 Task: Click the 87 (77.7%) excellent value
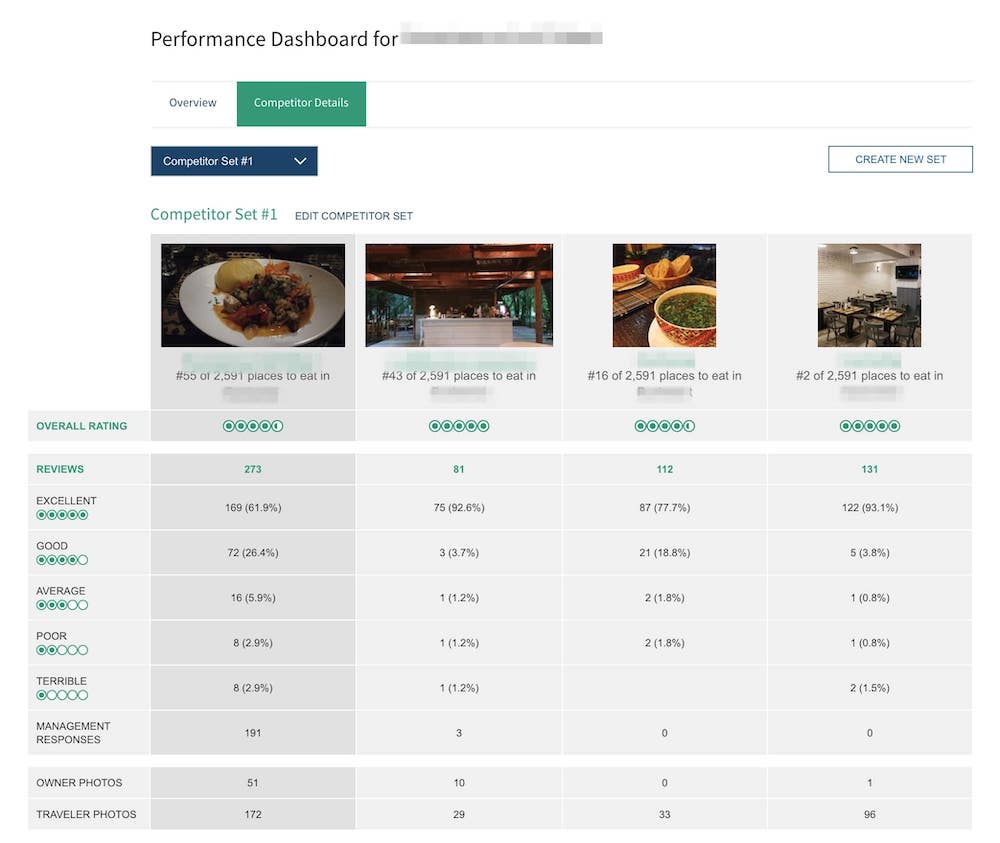tap(665, 508)
